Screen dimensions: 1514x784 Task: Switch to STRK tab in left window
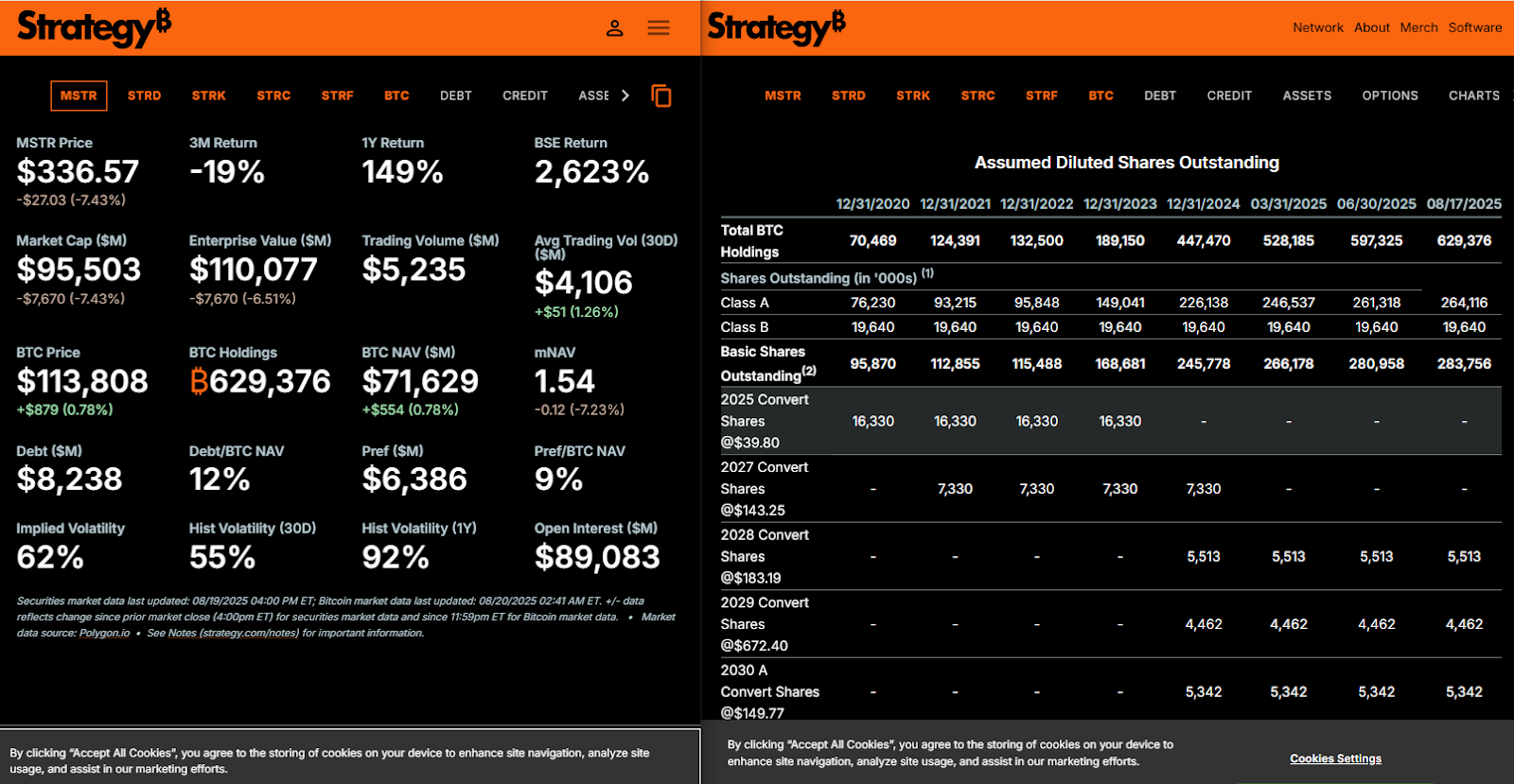pos(209,96)
